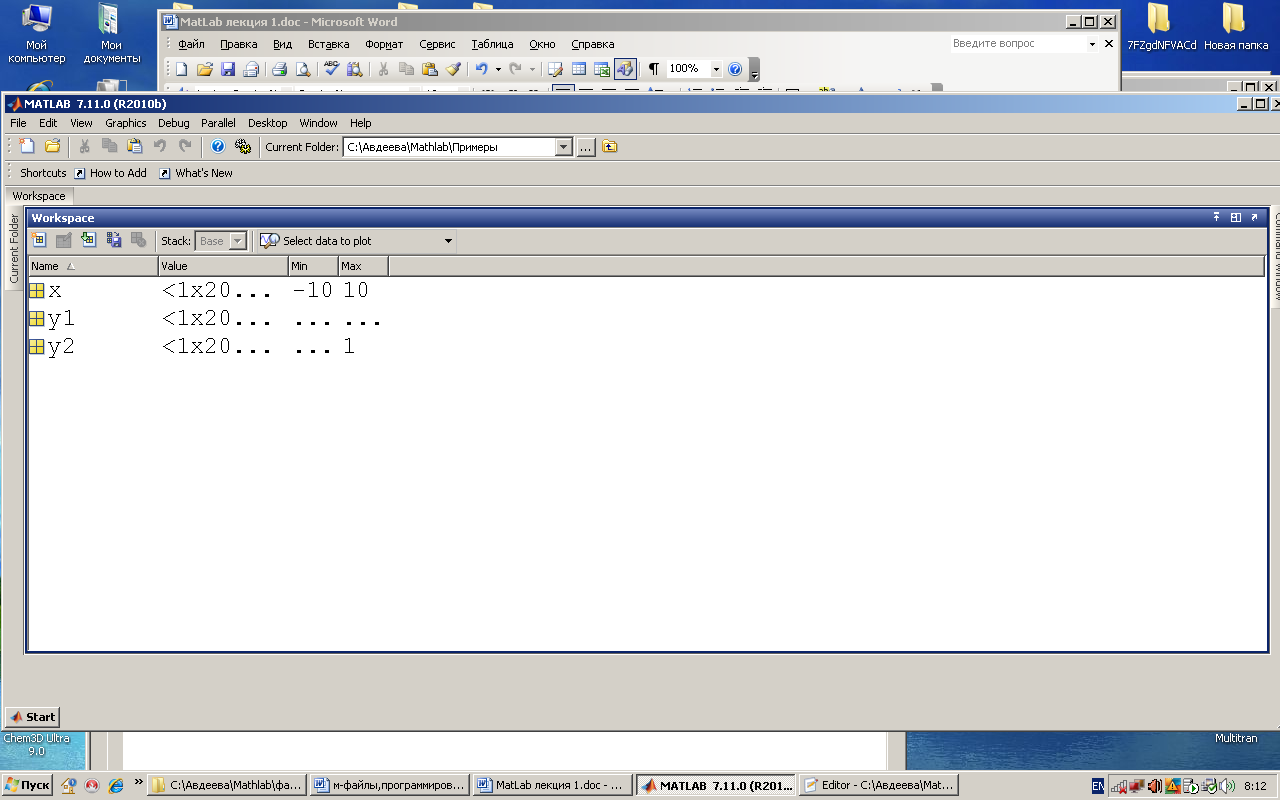Expand Current Folder path dropdown
Screen dimensions: 1280x800
[563, 147]
